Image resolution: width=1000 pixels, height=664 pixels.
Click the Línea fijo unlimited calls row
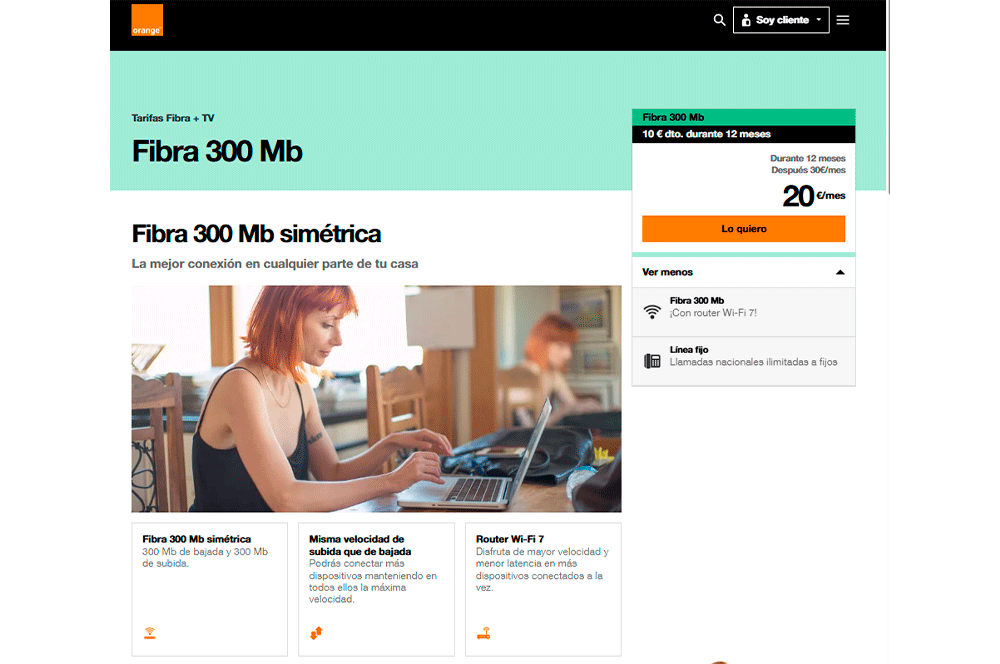(743, 357)
